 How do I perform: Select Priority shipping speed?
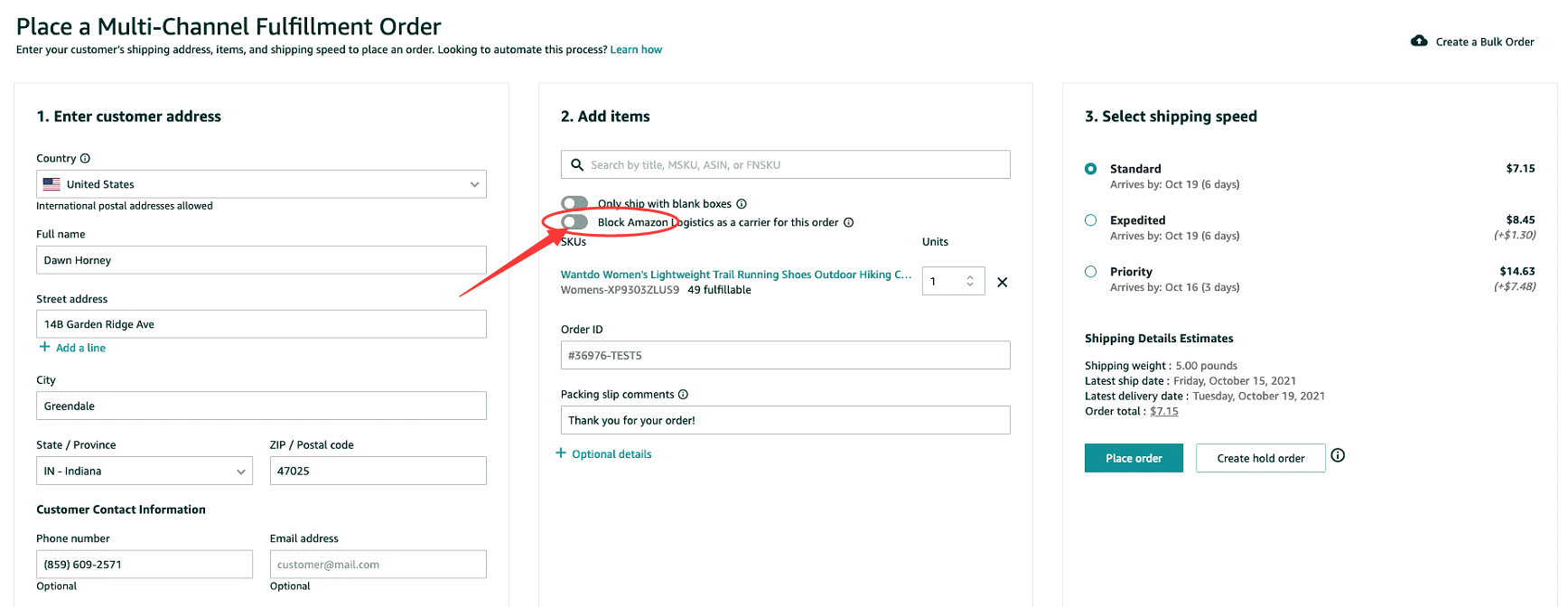(1090, 272)
